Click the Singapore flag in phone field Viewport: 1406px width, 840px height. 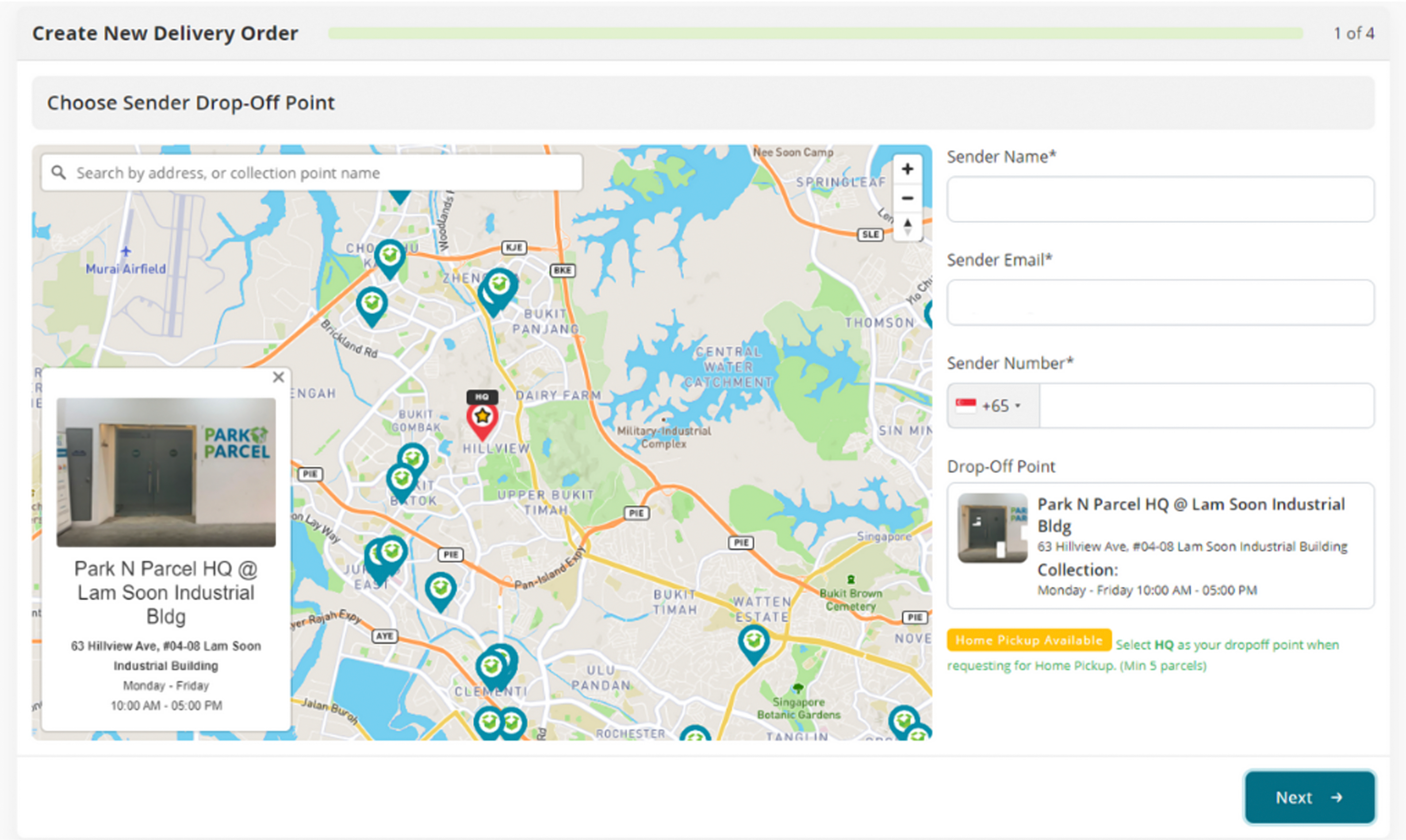click(x=965, y=406)
